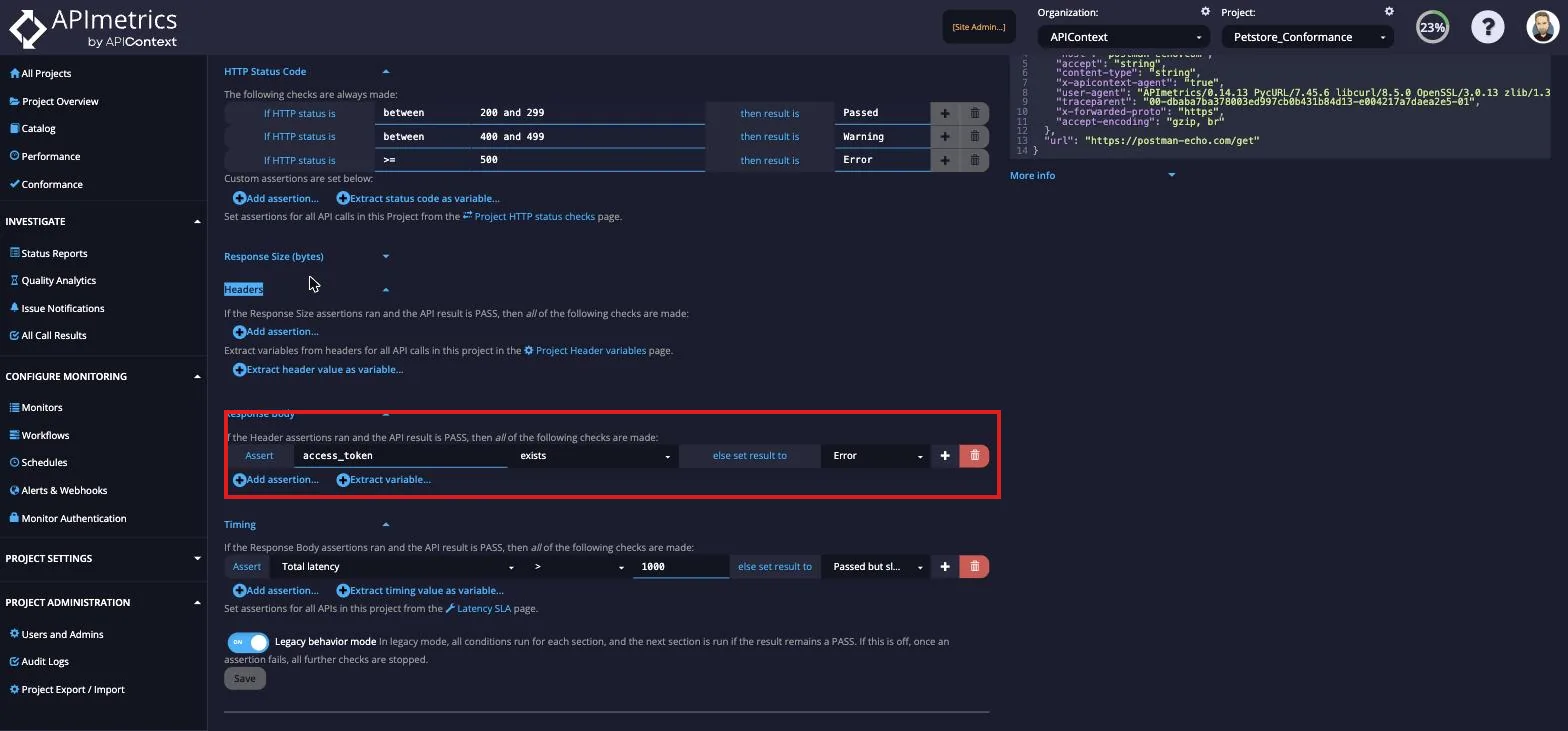Image resolution: width=1568 pixels, height=731 pixels.
Task: Open Schedules page
Action: (38, 462)
